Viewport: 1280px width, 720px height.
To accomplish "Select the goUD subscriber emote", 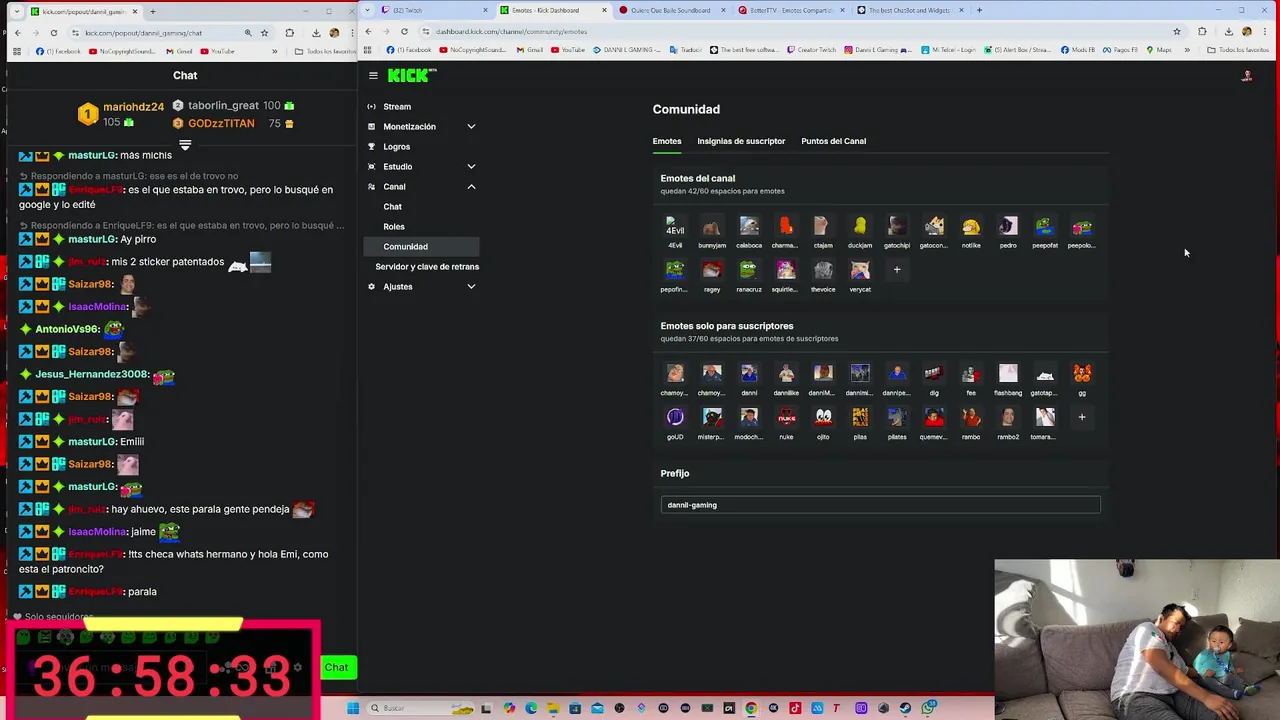I will point(675,423).
